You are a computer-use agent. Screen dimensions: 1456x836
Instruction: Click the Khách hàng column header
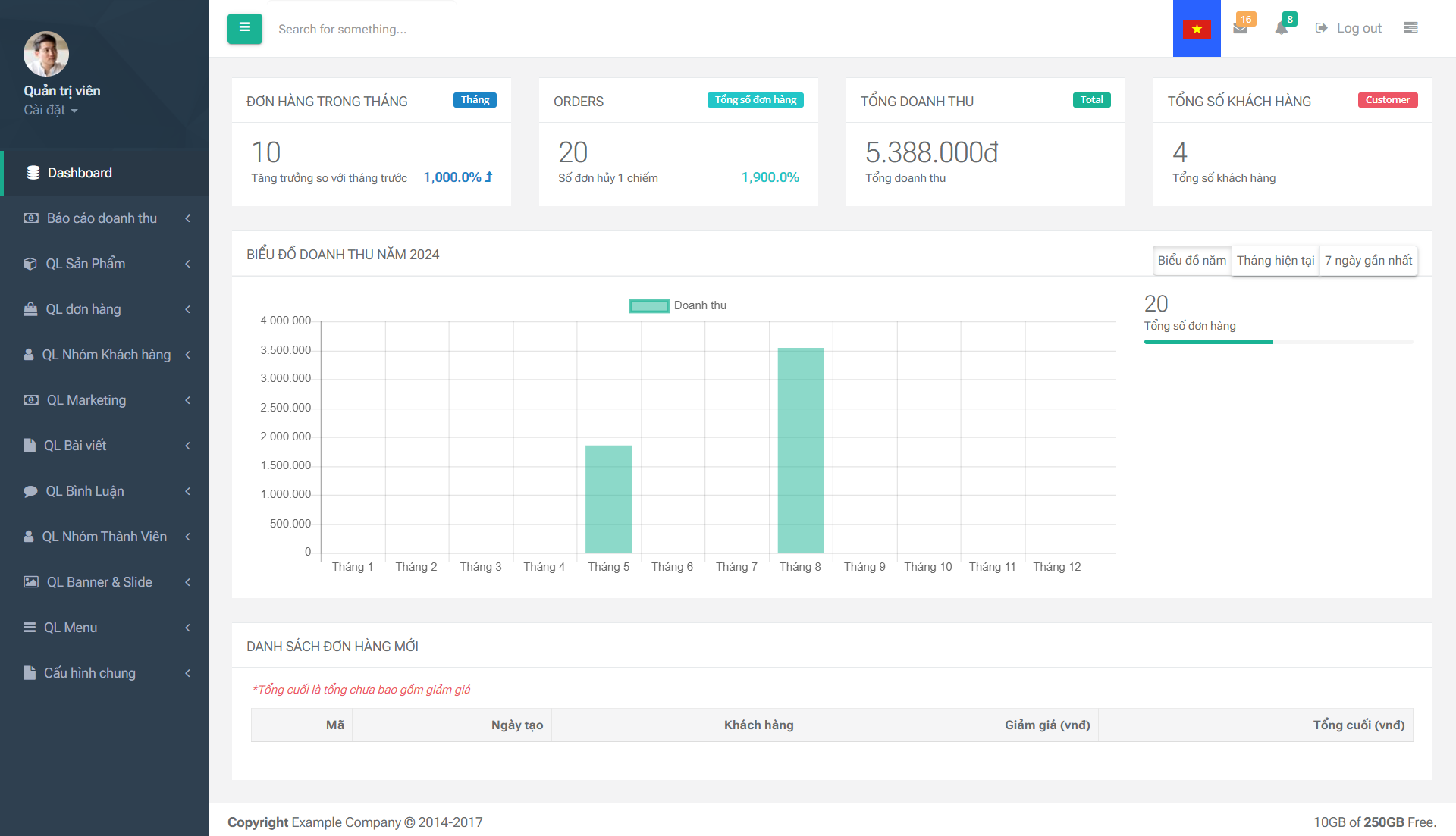(x=676, y=725)
